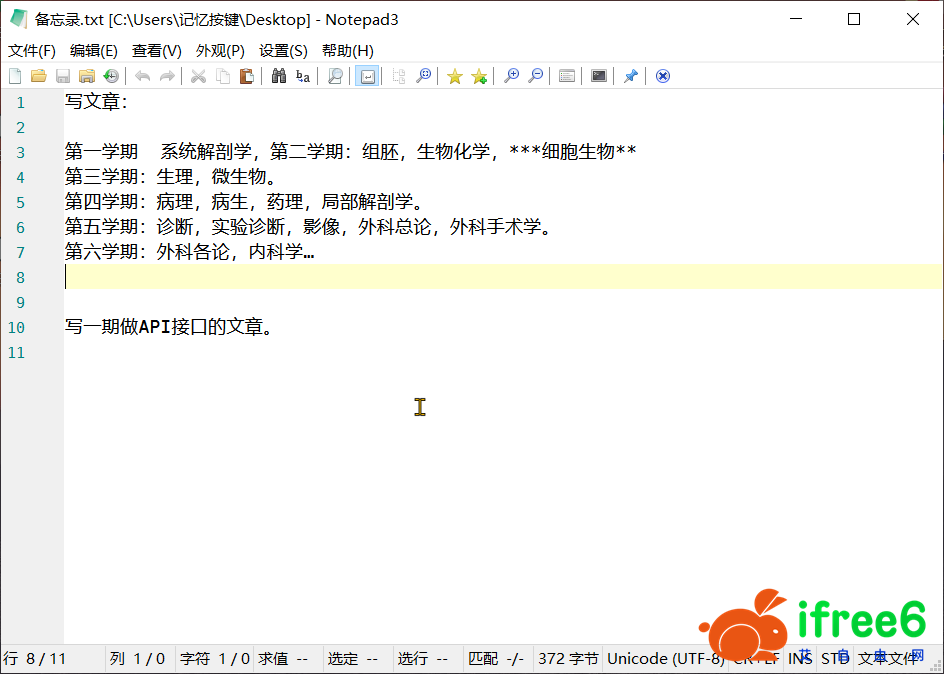Image resolution: width=944 pixels, height=674 pixels.
Task: Open the Unicode (UTF-8) encoding selector
Action: (665, 658)
